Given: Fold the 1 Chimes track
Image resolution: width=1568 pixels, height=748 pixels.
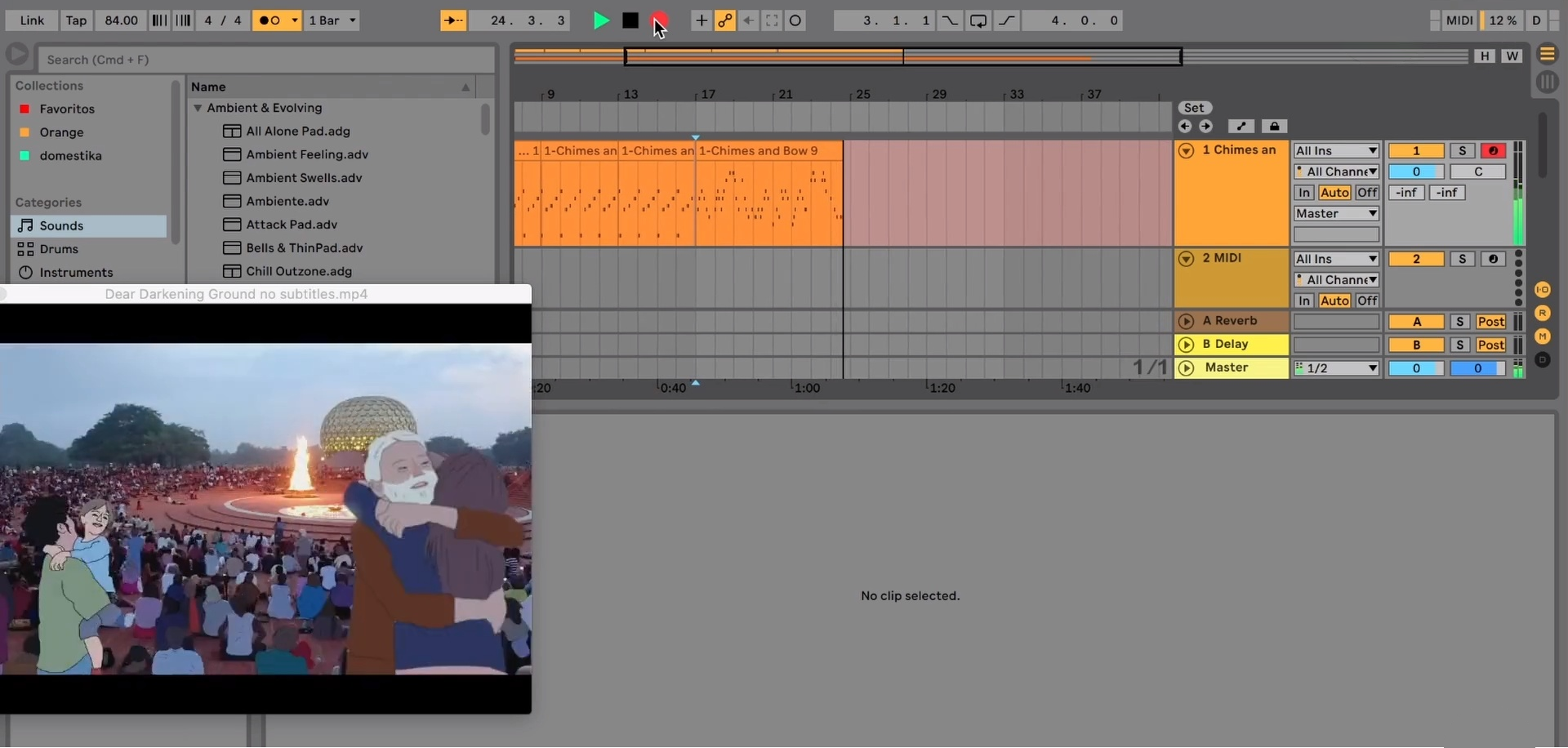Looking at the screenshot, I should tap(1186, 151).
